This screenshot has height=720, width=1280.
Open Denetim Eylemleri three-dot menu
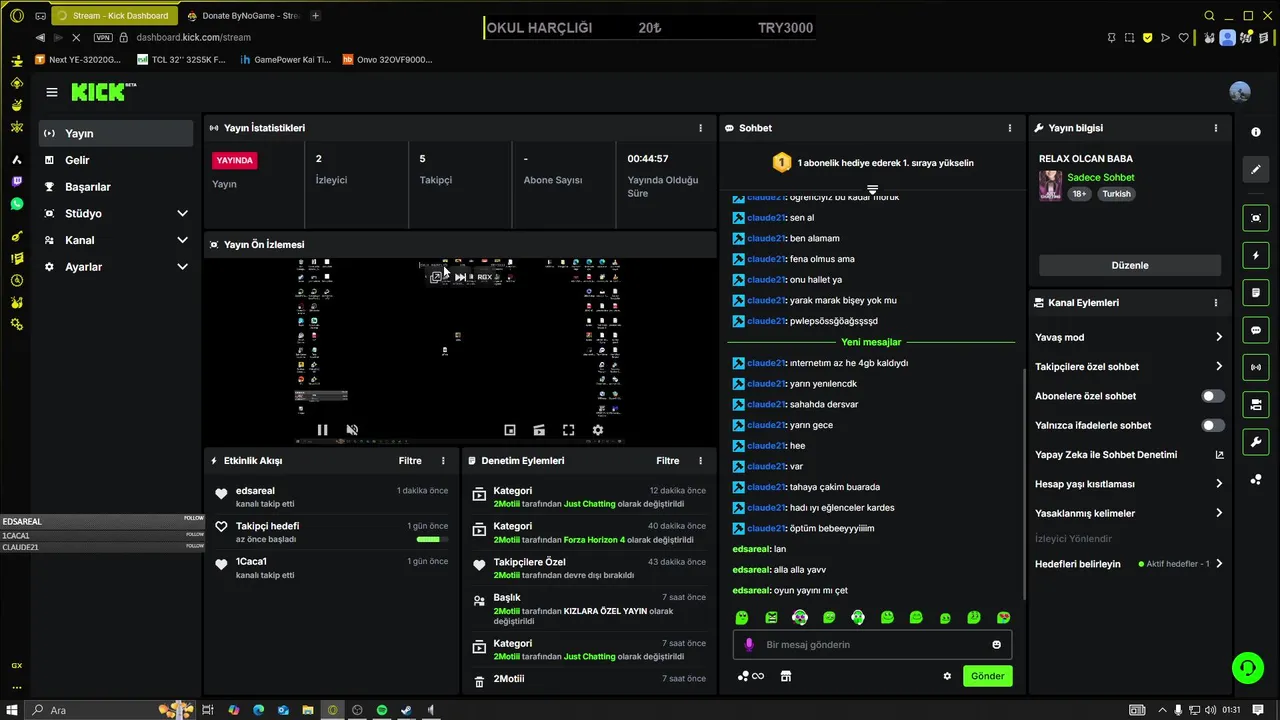(x=700, y=461)
